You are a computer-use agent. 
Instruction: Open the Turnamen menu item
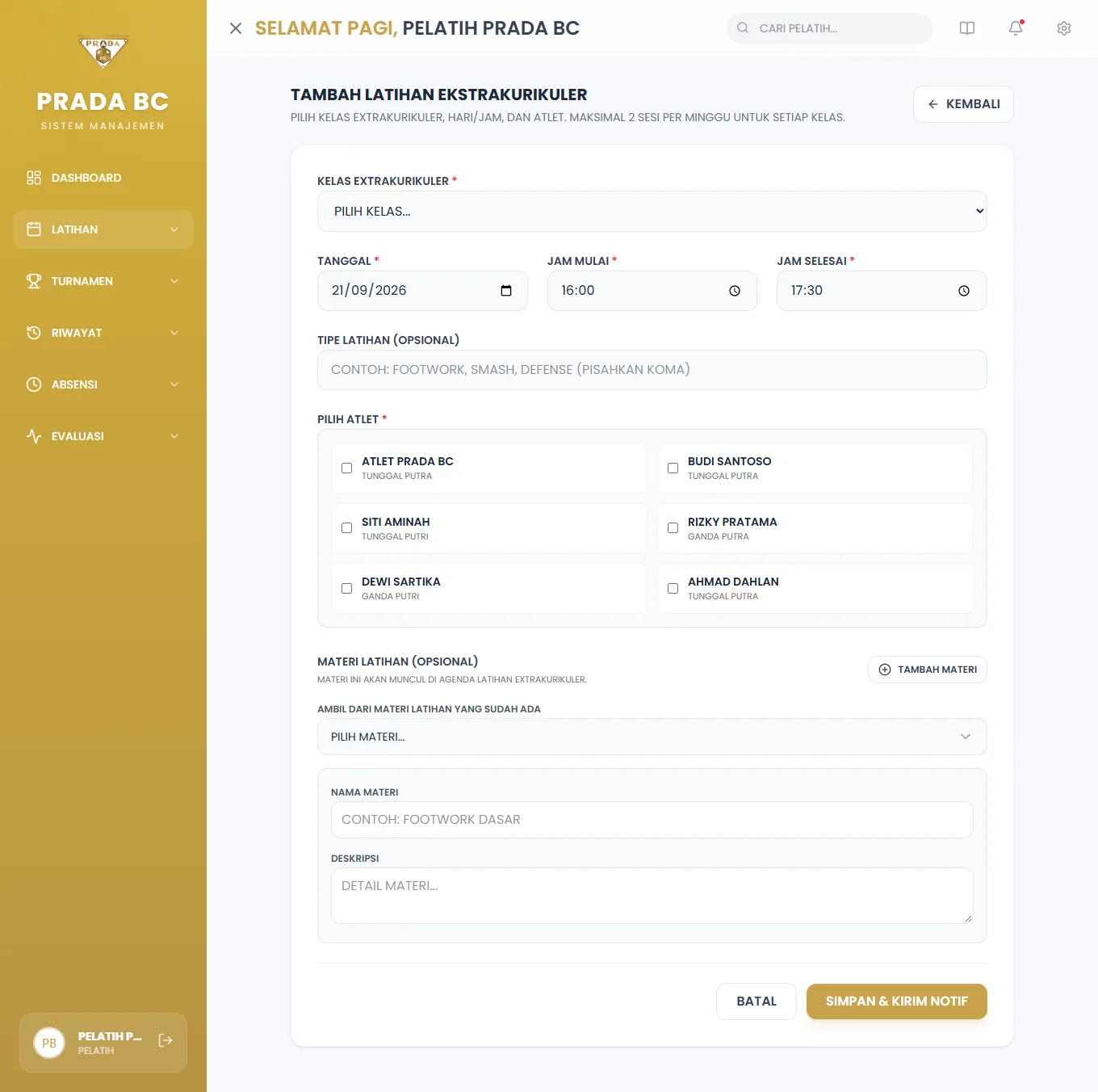point(103,281)
